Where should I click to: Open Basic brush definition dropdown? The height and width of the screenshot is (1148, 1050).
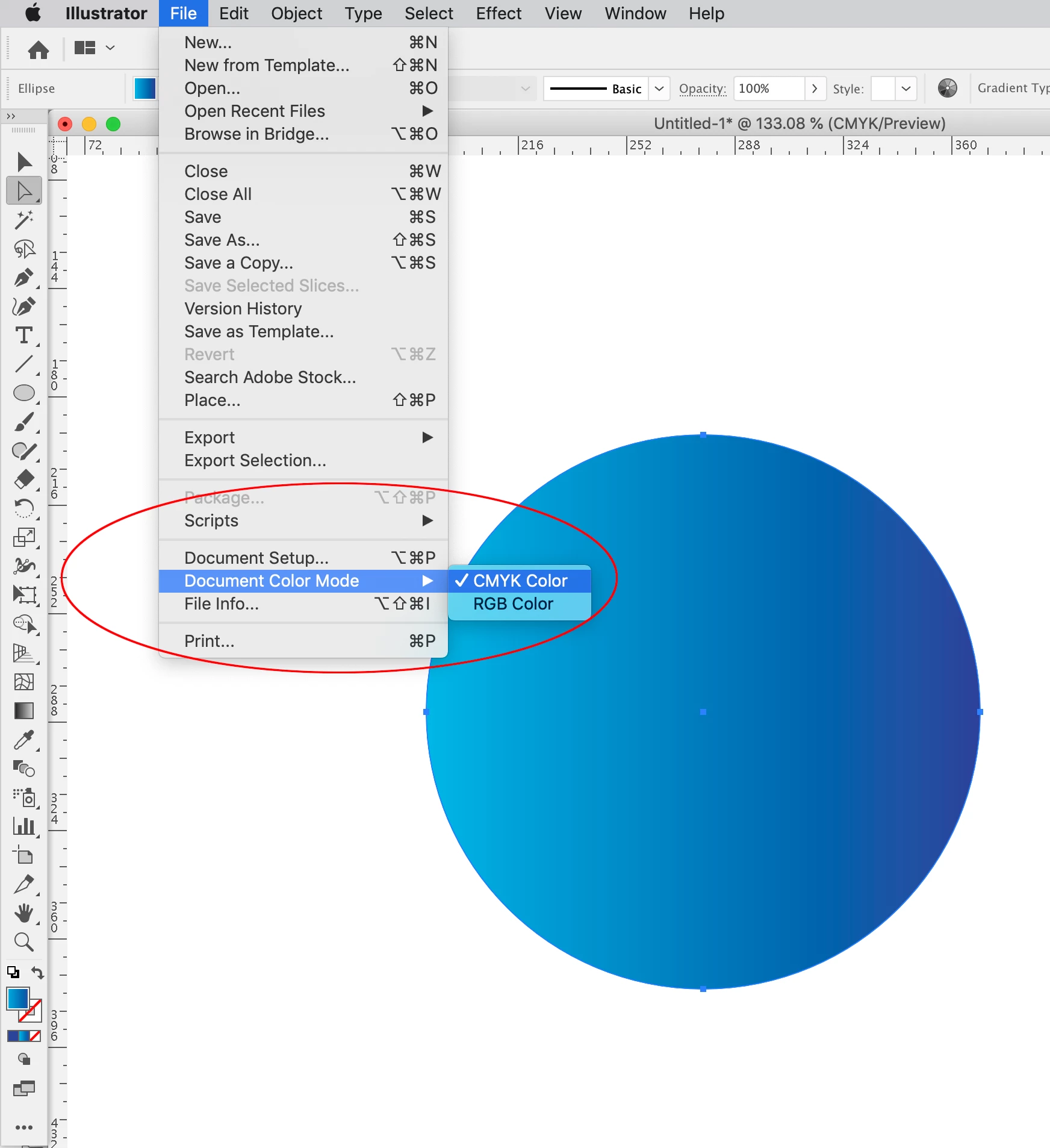coord(659,89)
